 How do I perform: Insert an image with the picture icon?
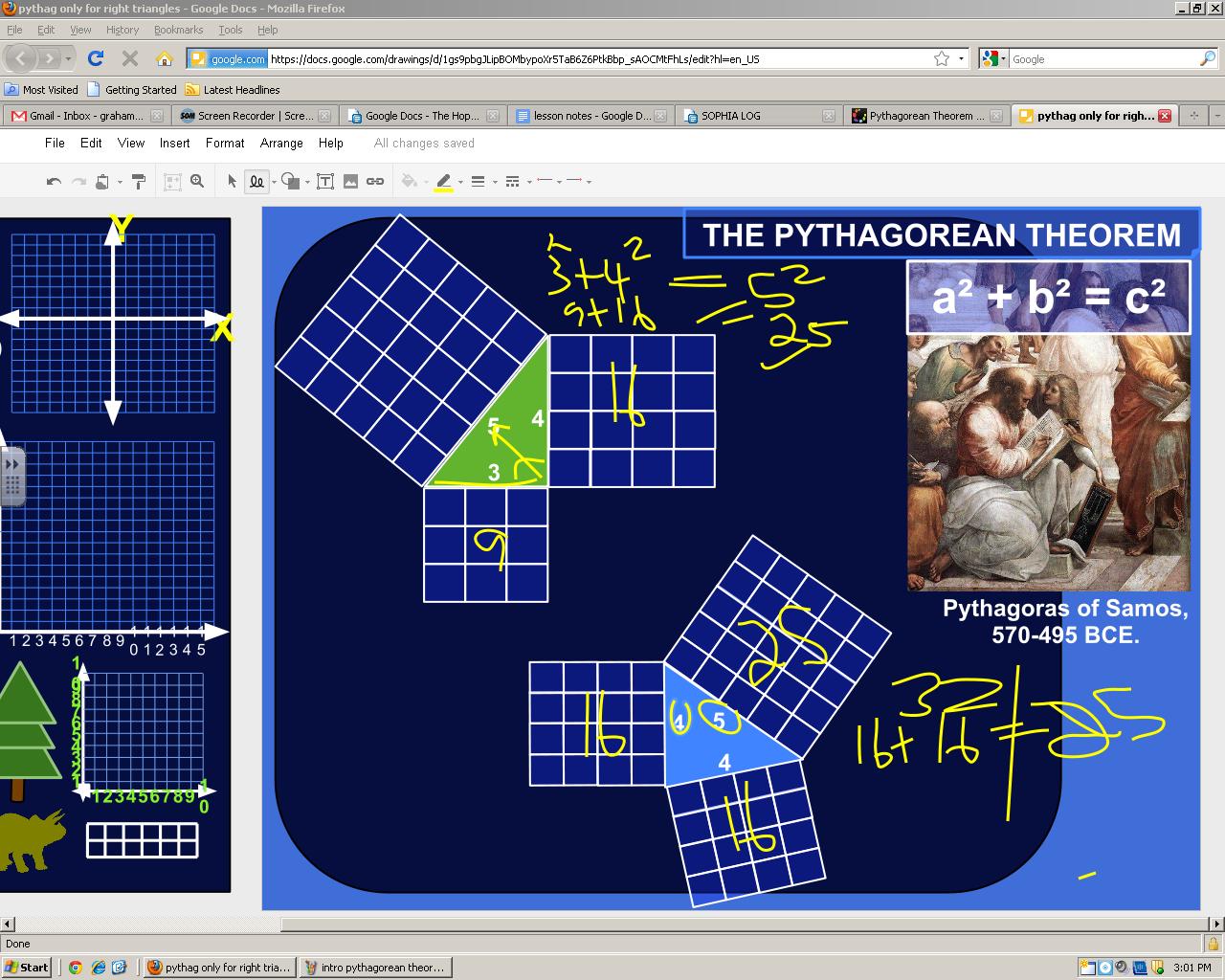[x=350, y=181]
